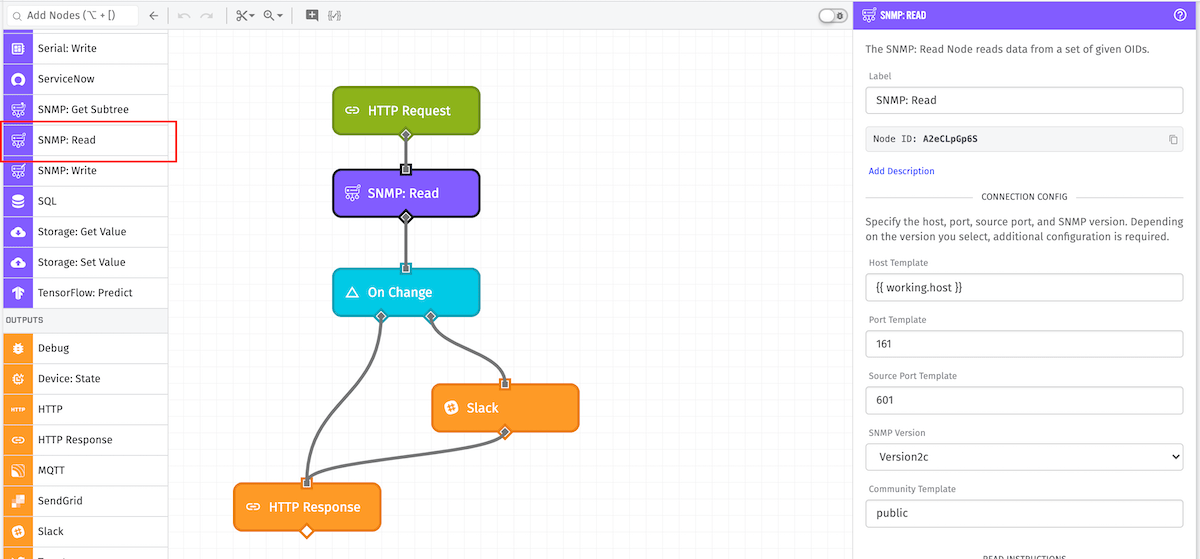
Task: Click the ServiceNow label in palette
Action: coord(66,79)
